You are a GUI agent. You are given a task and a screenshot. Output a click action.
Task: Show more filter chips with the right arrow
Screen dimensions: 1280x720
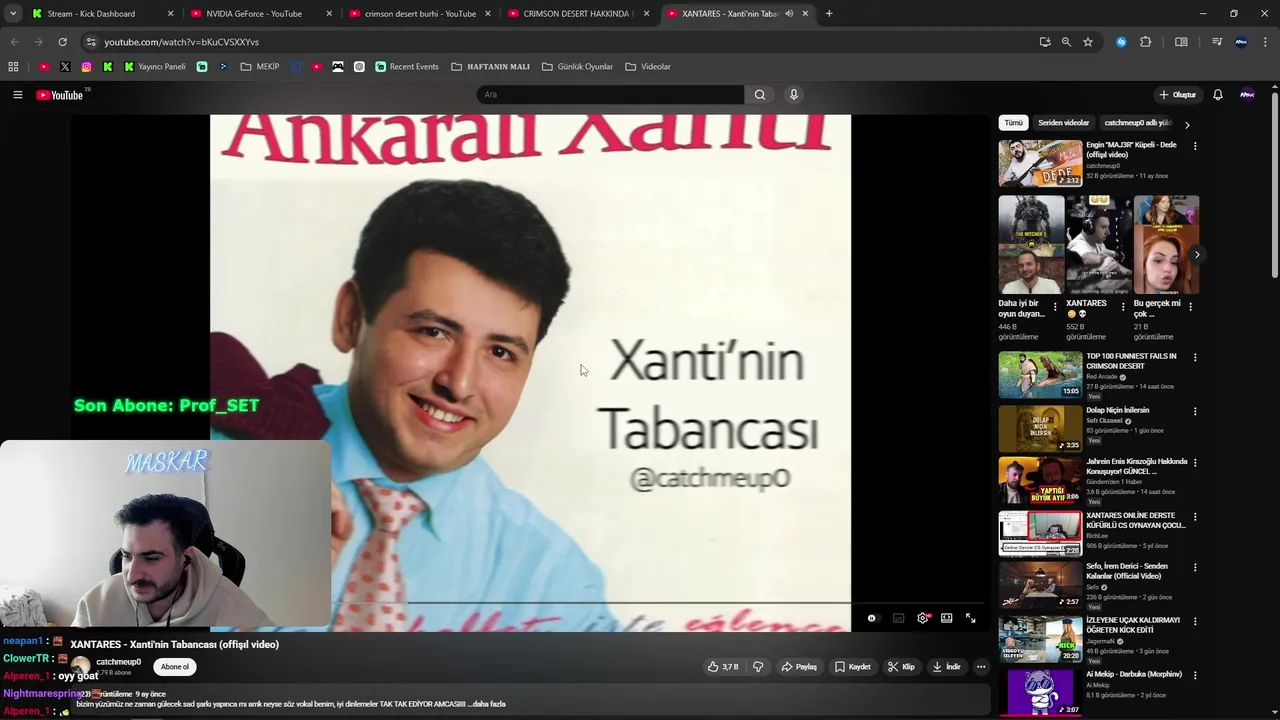click(x=1187, y=125)
